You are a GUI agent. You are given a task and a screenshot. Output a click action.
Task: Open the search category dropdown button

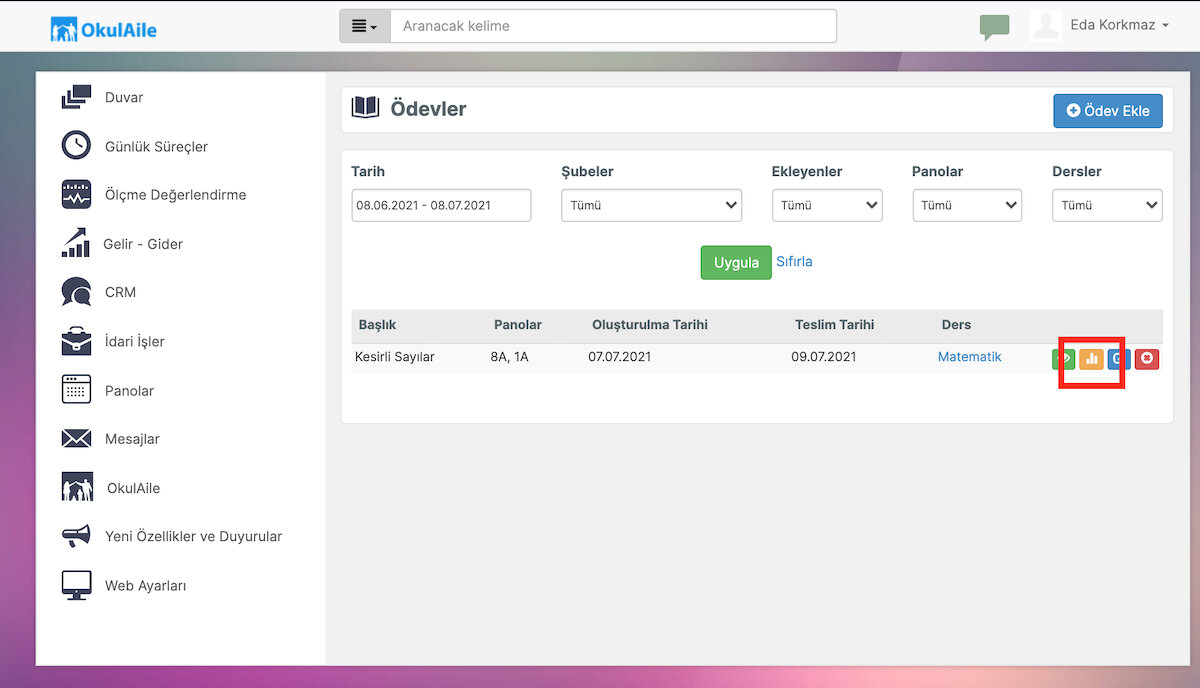pos(365,26)
